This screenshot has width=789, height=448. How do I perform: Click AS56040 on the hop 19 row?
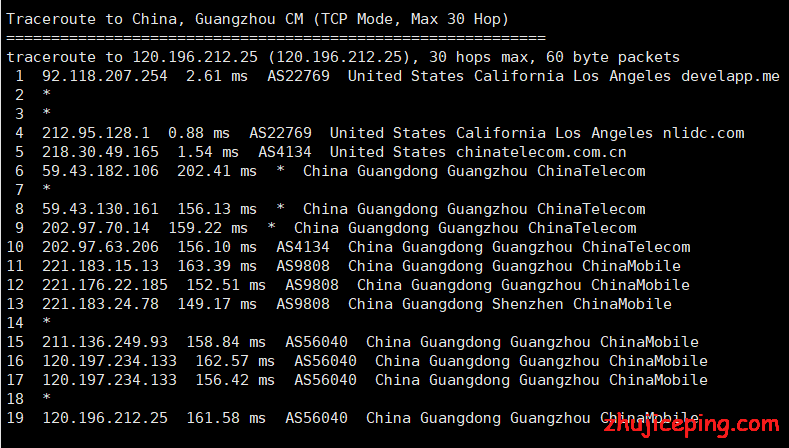(316, 418)
